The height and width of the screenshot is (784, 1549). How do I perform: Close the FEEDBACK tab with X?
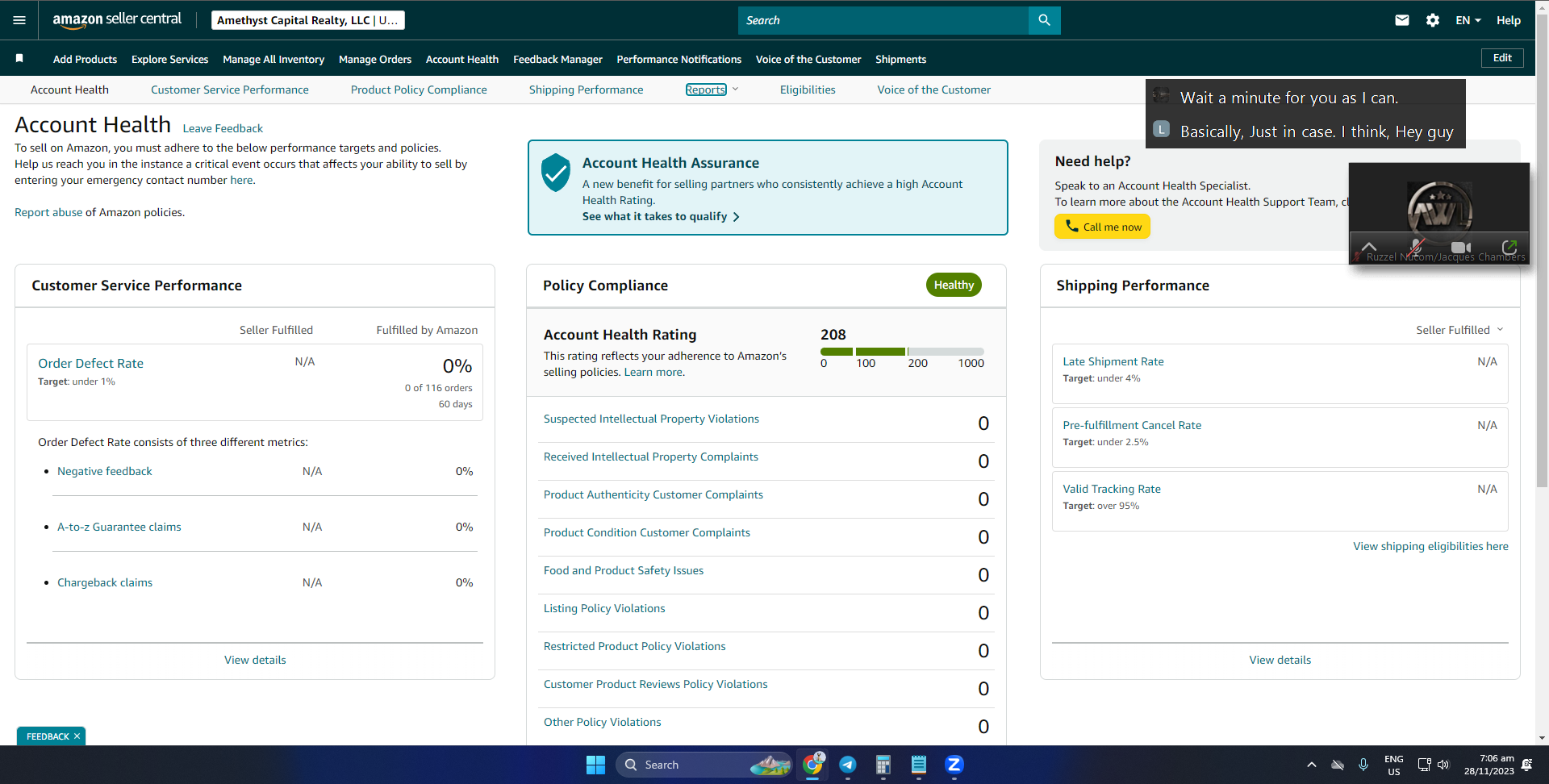pyautogui.click(x=77, y=736)
